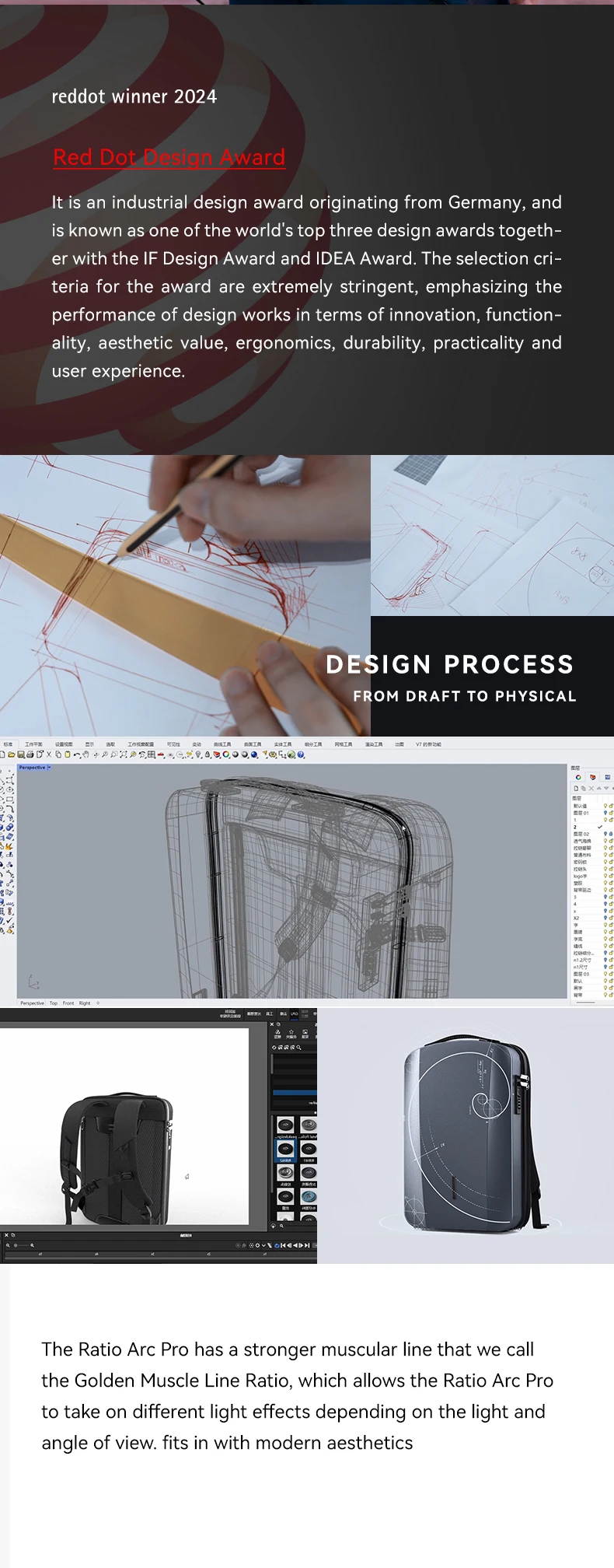Switch to the Top viewport tab
Viewport: 614px width, 1568px height.
pos(54,1003)
